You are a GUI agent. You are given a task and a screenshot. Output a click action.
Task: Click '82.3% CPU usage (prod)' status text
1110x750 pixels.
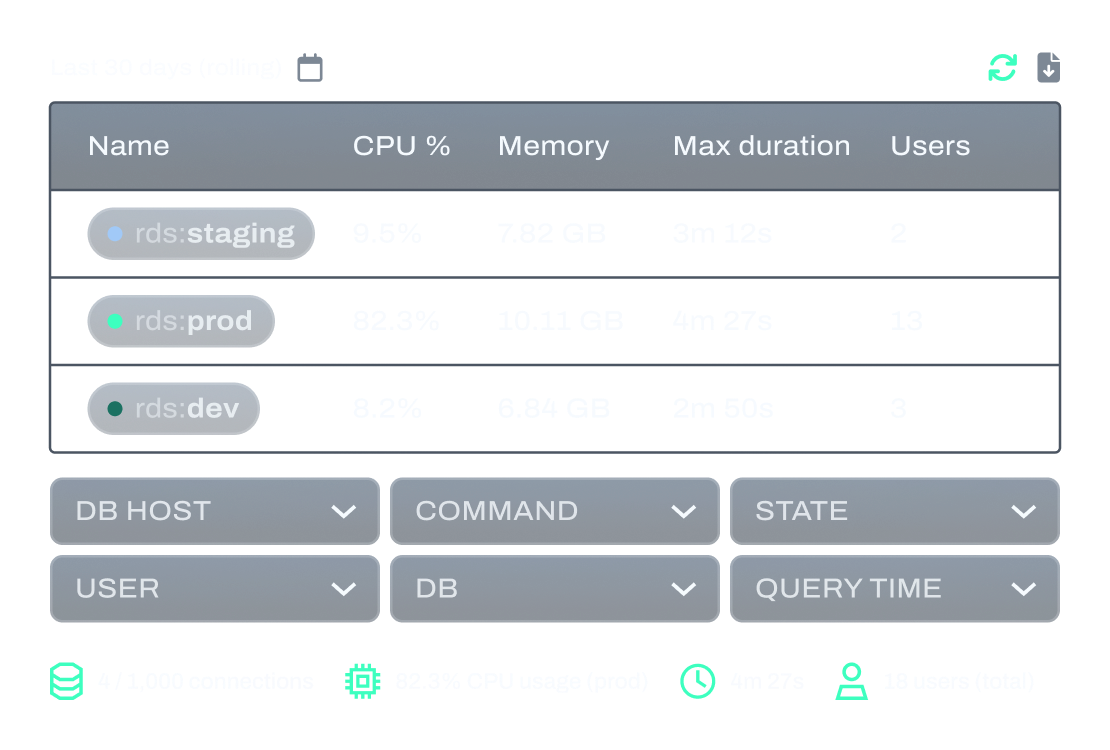point(522,681)
